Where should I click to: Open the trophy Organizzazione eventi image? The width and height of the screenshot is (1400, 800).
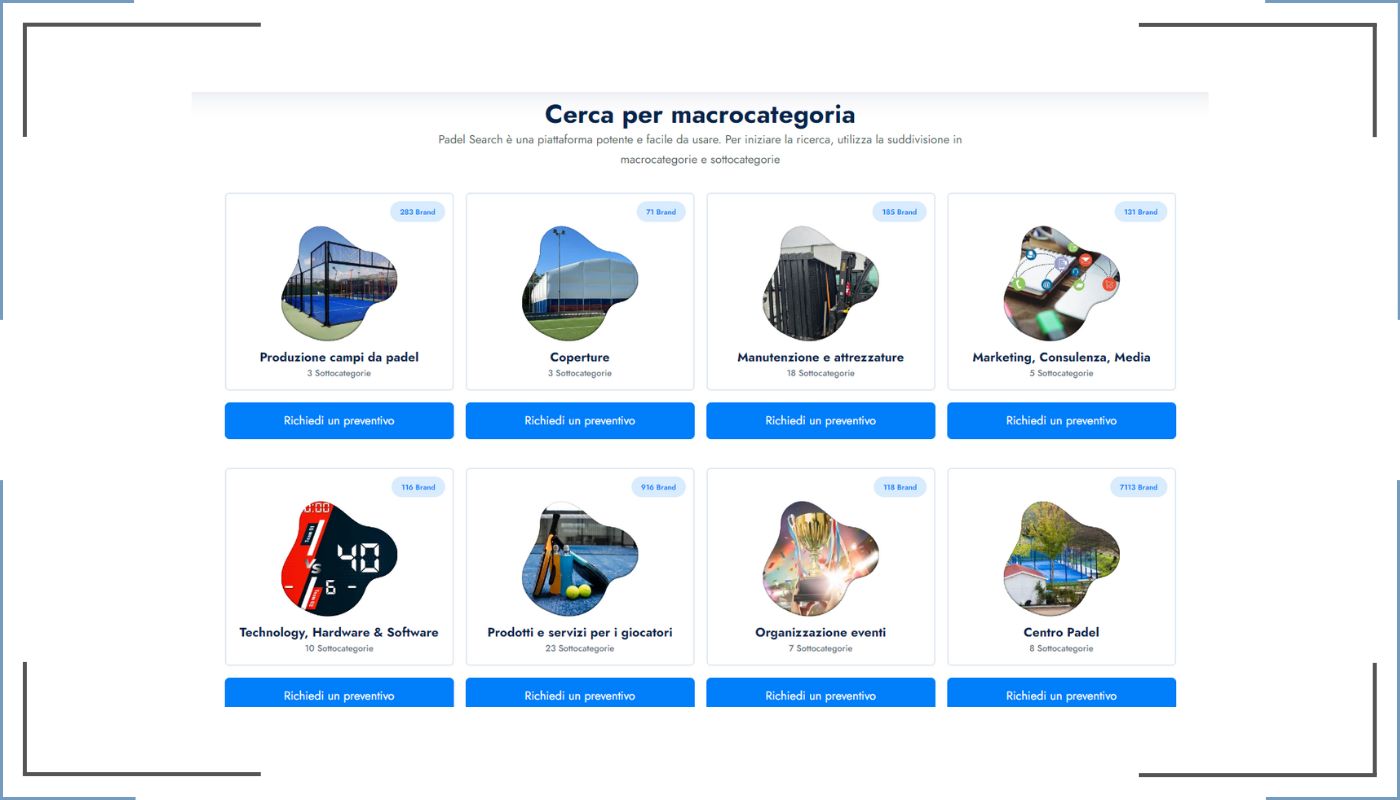(821, 559)
